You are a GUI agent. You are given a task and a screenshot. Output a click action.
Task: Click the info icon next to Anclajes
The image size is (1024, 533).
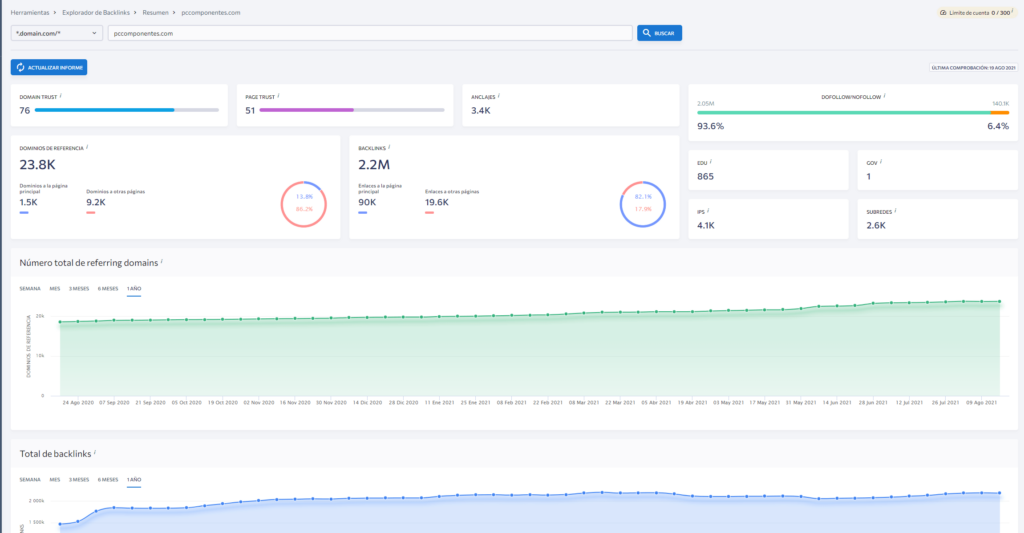(x=499, y=95)
